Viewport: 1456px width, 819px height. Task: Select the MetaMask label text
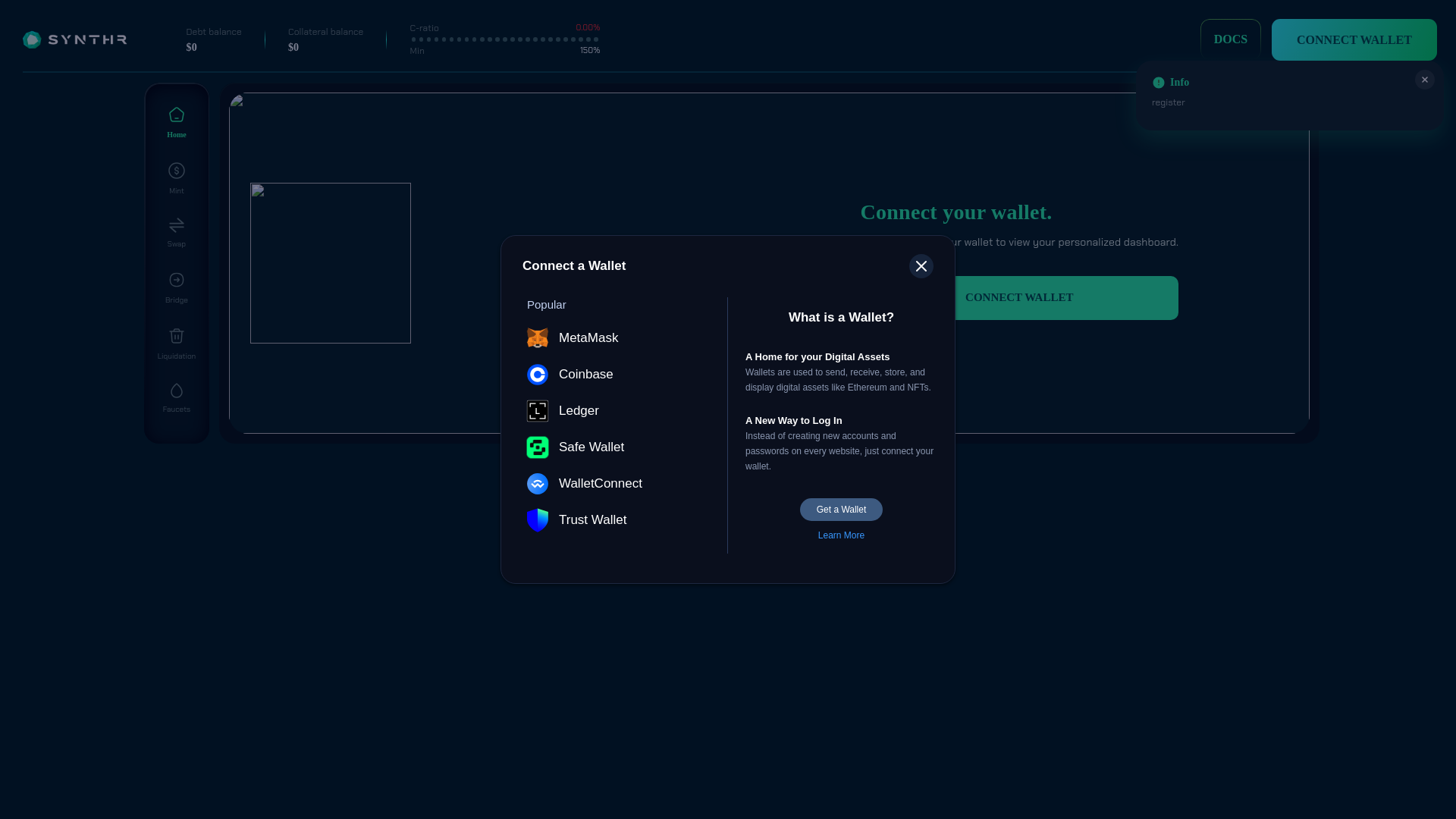click(588, 338)
